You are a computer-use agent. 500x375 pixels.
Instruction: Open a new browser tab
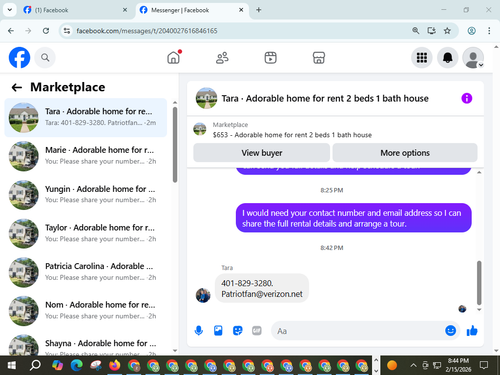259,10
